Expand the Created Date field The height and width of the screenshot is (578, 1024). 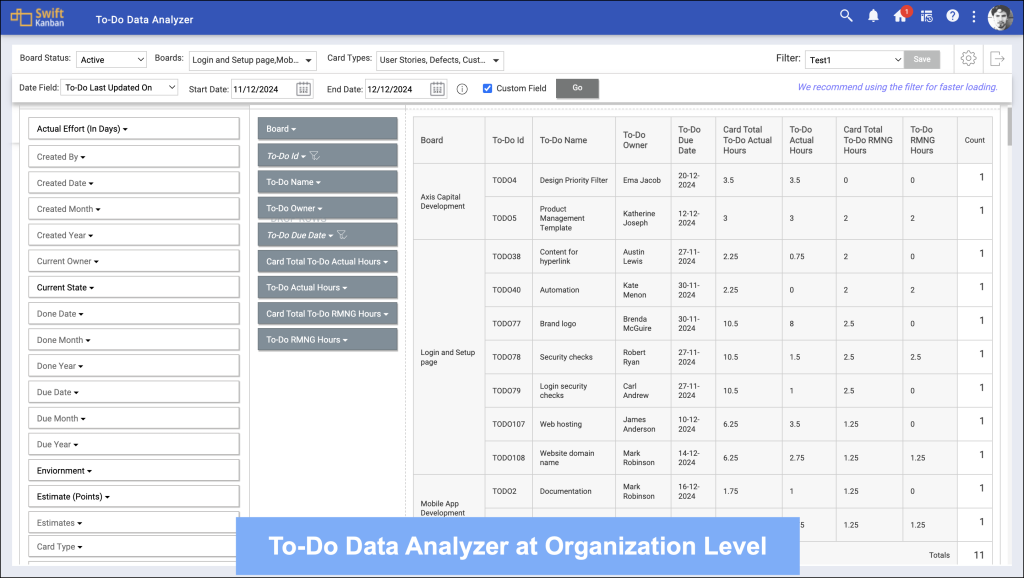pyautogui.click(x=134, y=183)
